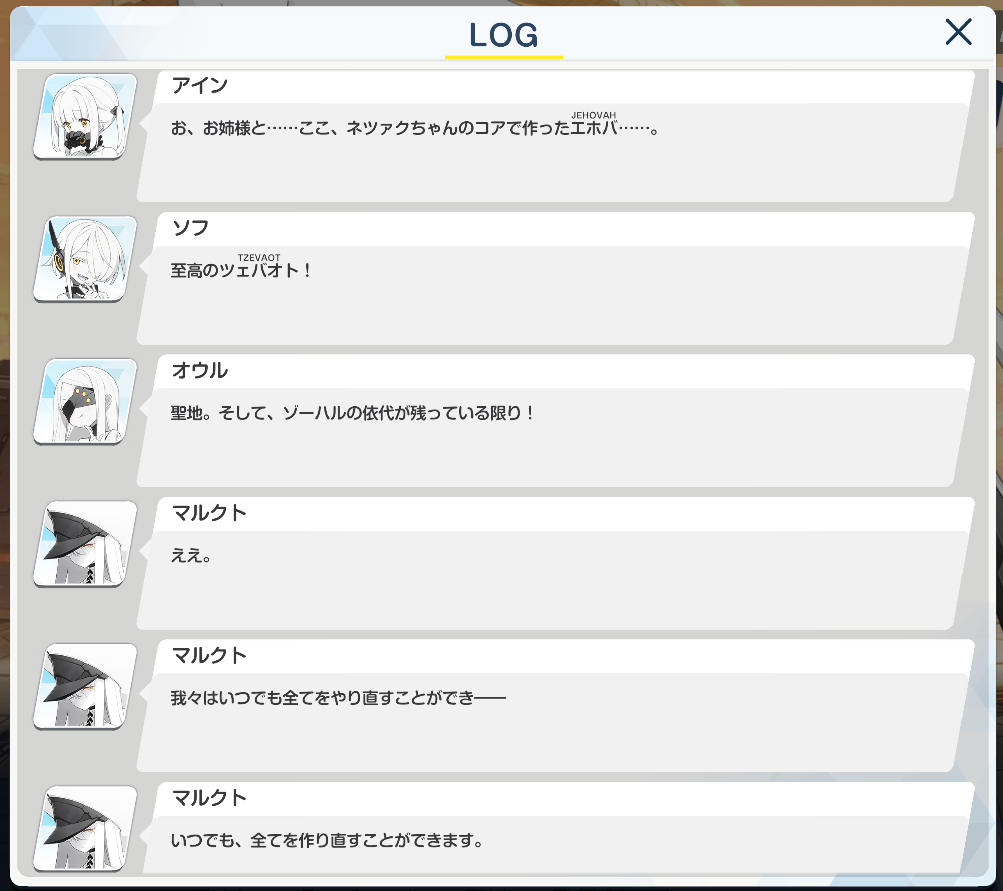Click the マルクト name above ええ。
Viewport: 1003px width, 891px height.
click(209, 513)
